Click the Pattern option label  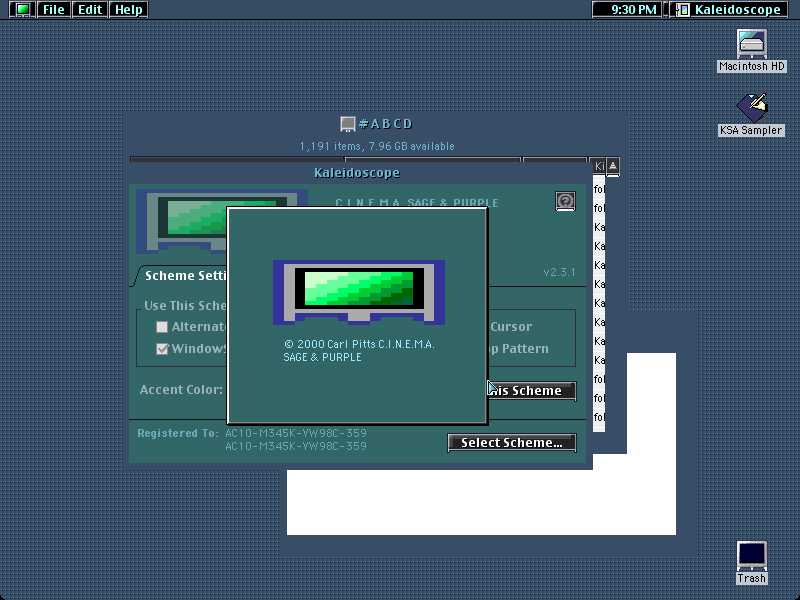pyautogui.click(x=525, y=349)
